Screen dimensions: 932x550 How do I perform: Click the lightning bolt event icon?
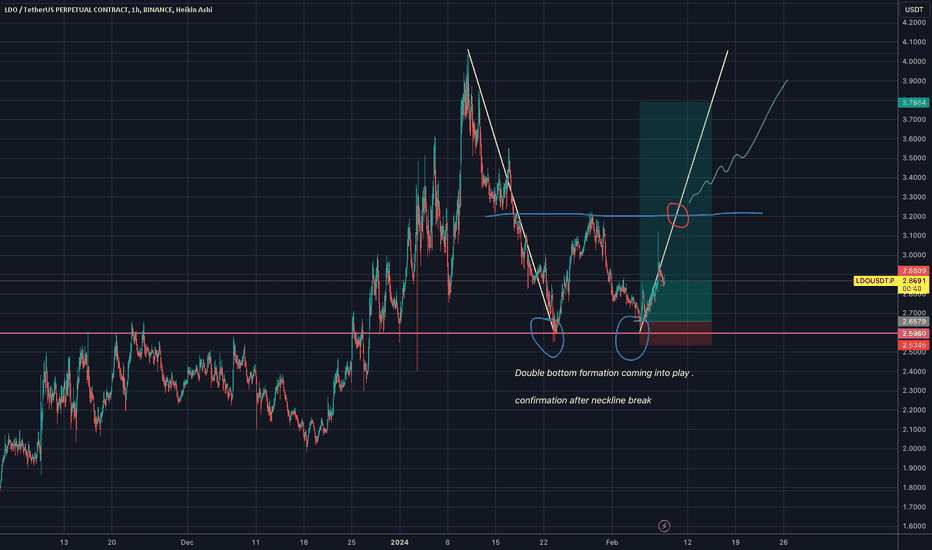(664, 526)
